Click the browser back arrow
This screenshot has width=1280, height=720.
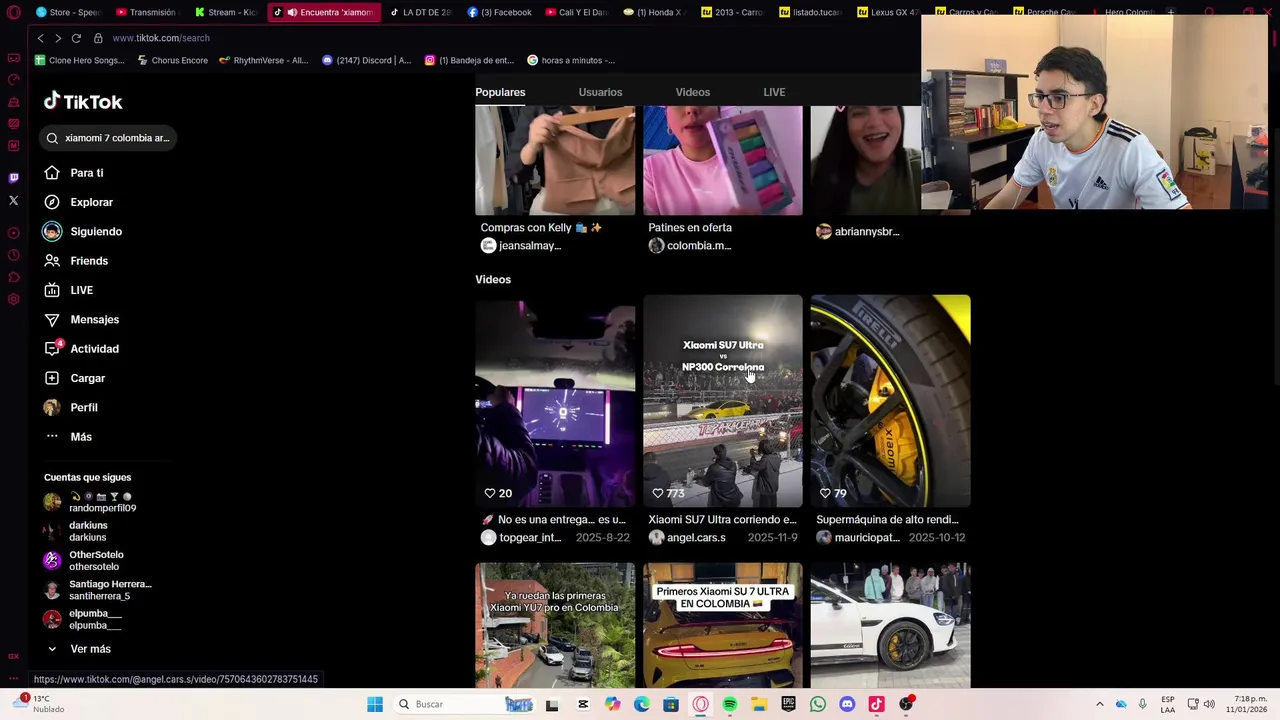click(40, 38)
